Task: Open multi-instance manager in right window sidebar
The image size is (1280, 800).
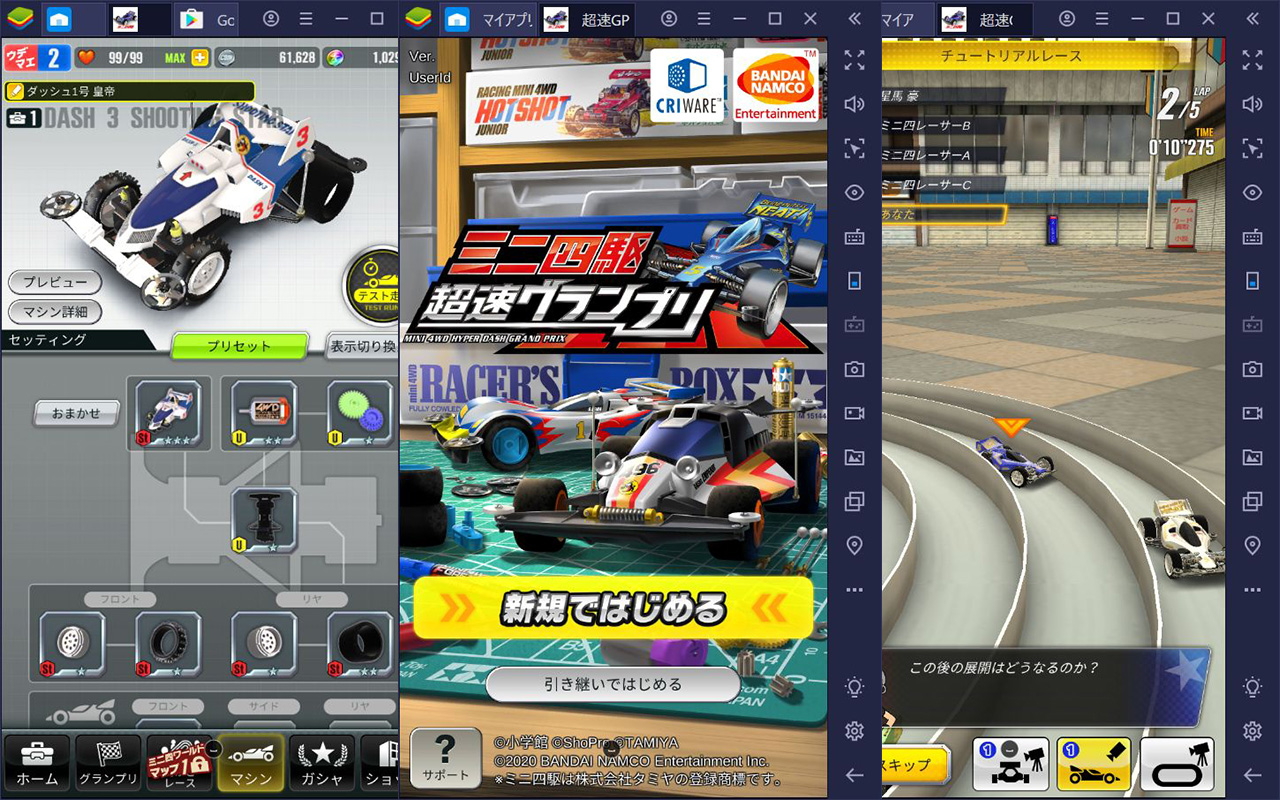Action: 1252,501
